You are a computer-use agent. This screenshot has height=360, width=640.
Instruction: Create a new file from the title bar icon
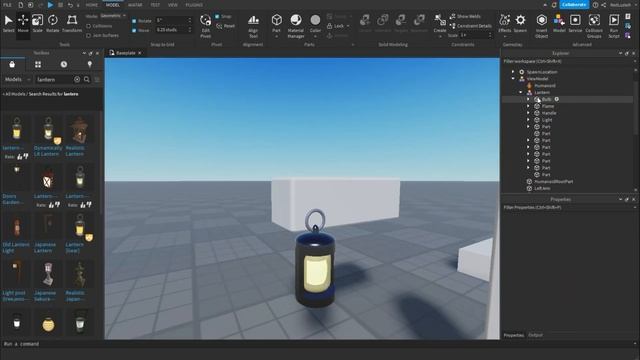20,5
